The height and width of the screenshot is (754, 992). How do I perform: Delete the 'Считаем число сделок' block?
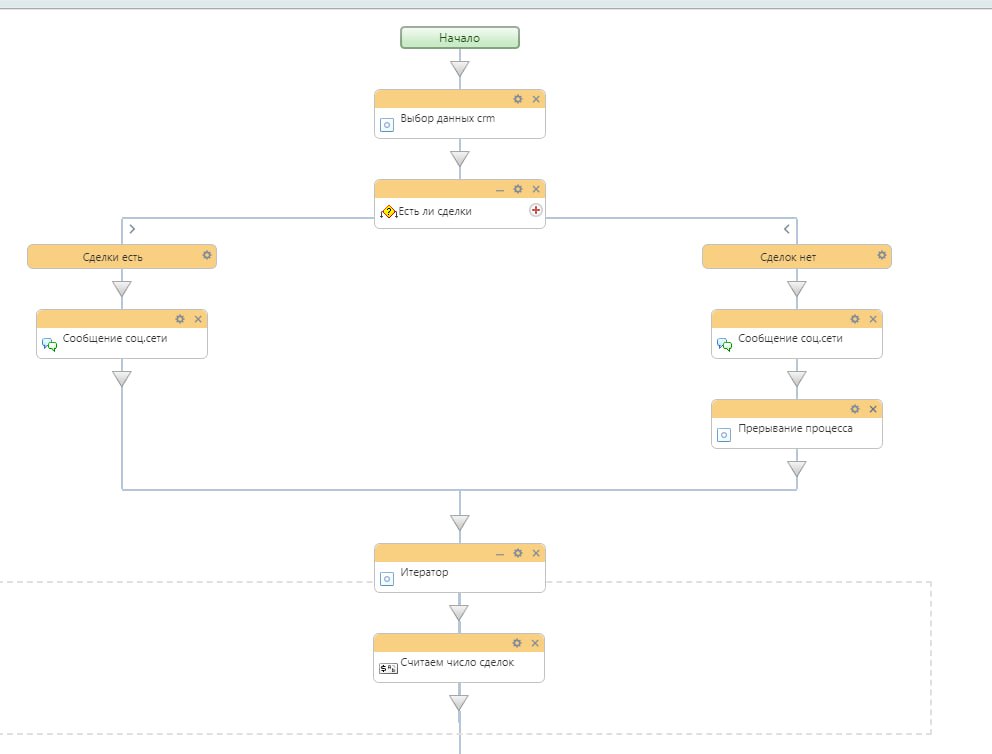pyautogui.click(x=535, y=643)
